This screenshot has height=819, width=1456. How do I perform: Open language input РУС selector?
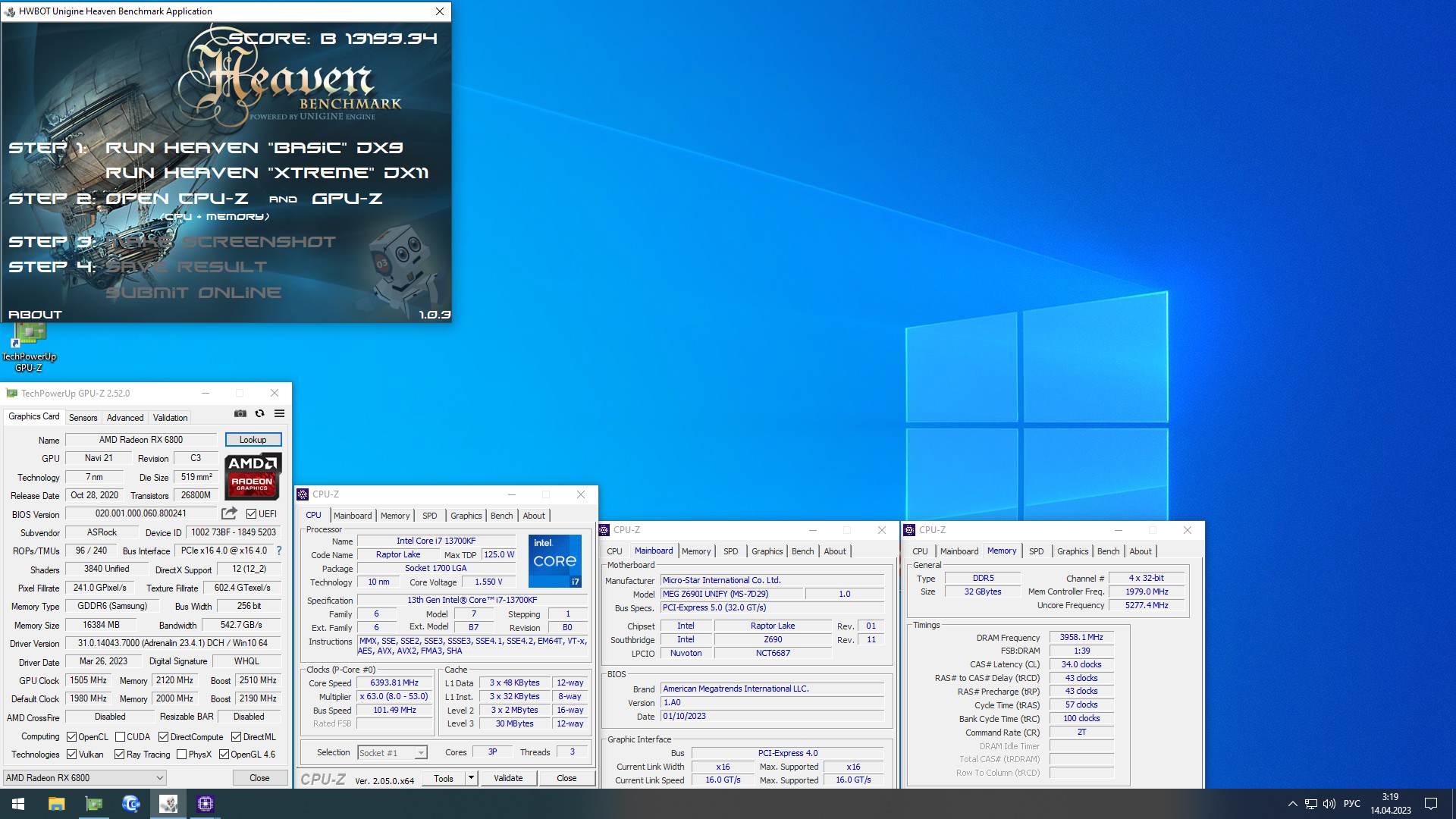[1351, 804]
